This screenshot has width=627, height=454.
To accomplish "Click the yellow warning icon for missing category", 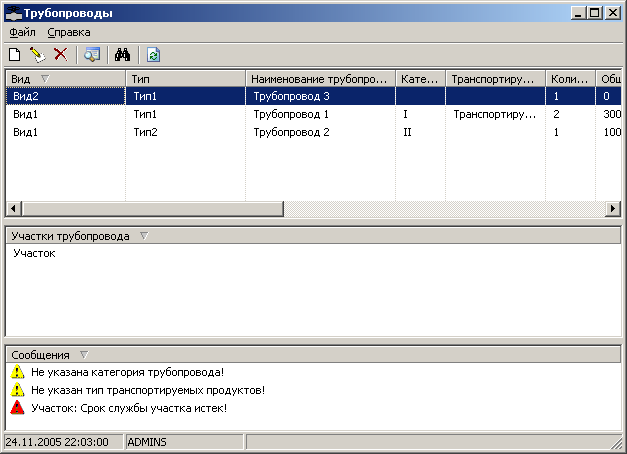I will pos(17,372).
